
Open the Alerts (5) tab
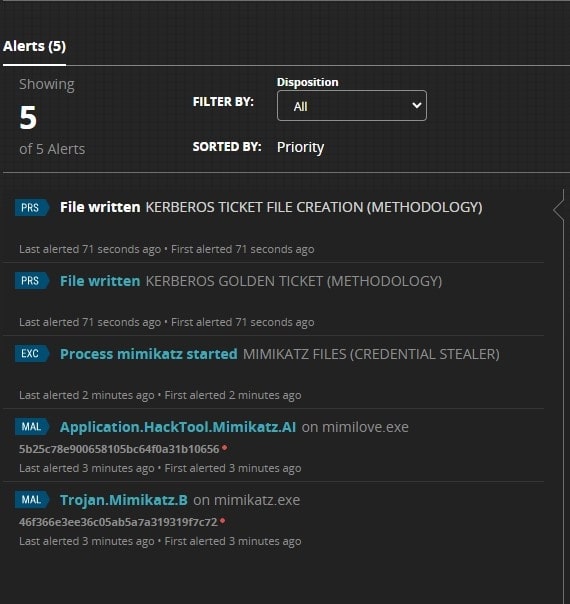(34, 46)
